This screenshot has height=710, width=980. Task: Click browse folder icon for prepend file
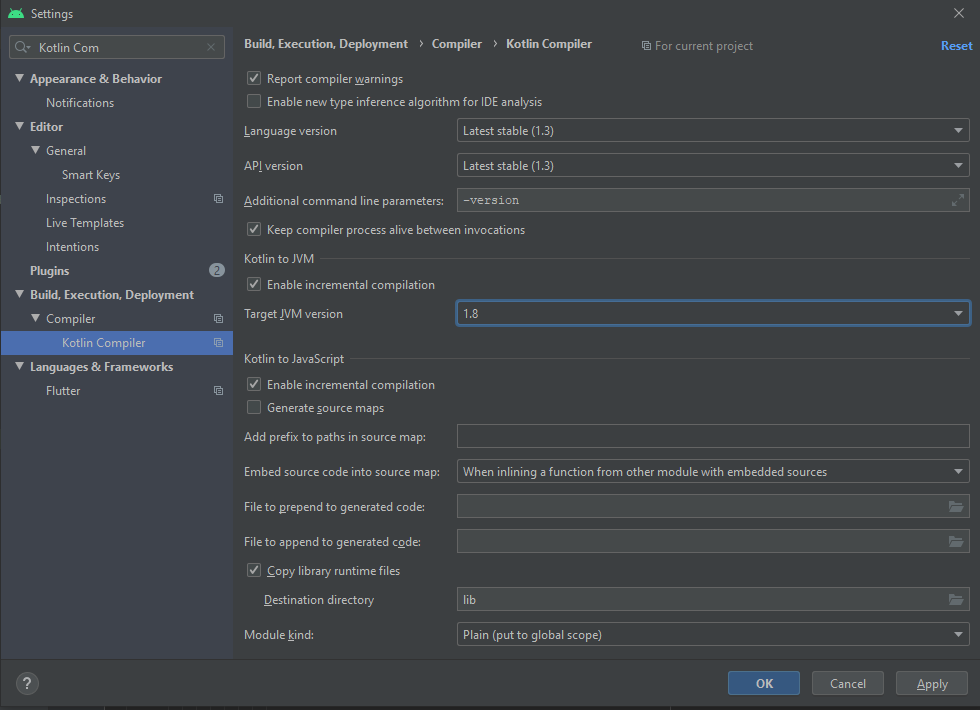(956, 507)
